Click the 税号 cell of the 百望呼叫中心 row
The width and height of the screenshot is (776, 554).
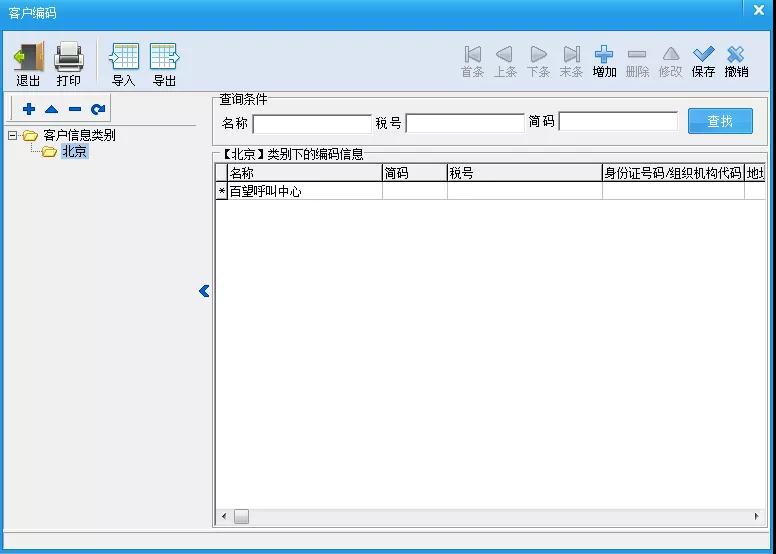(525, 191)
